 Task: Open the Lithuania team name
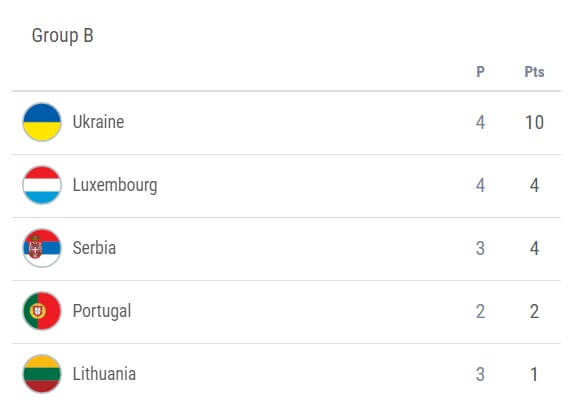click(104, 374)
